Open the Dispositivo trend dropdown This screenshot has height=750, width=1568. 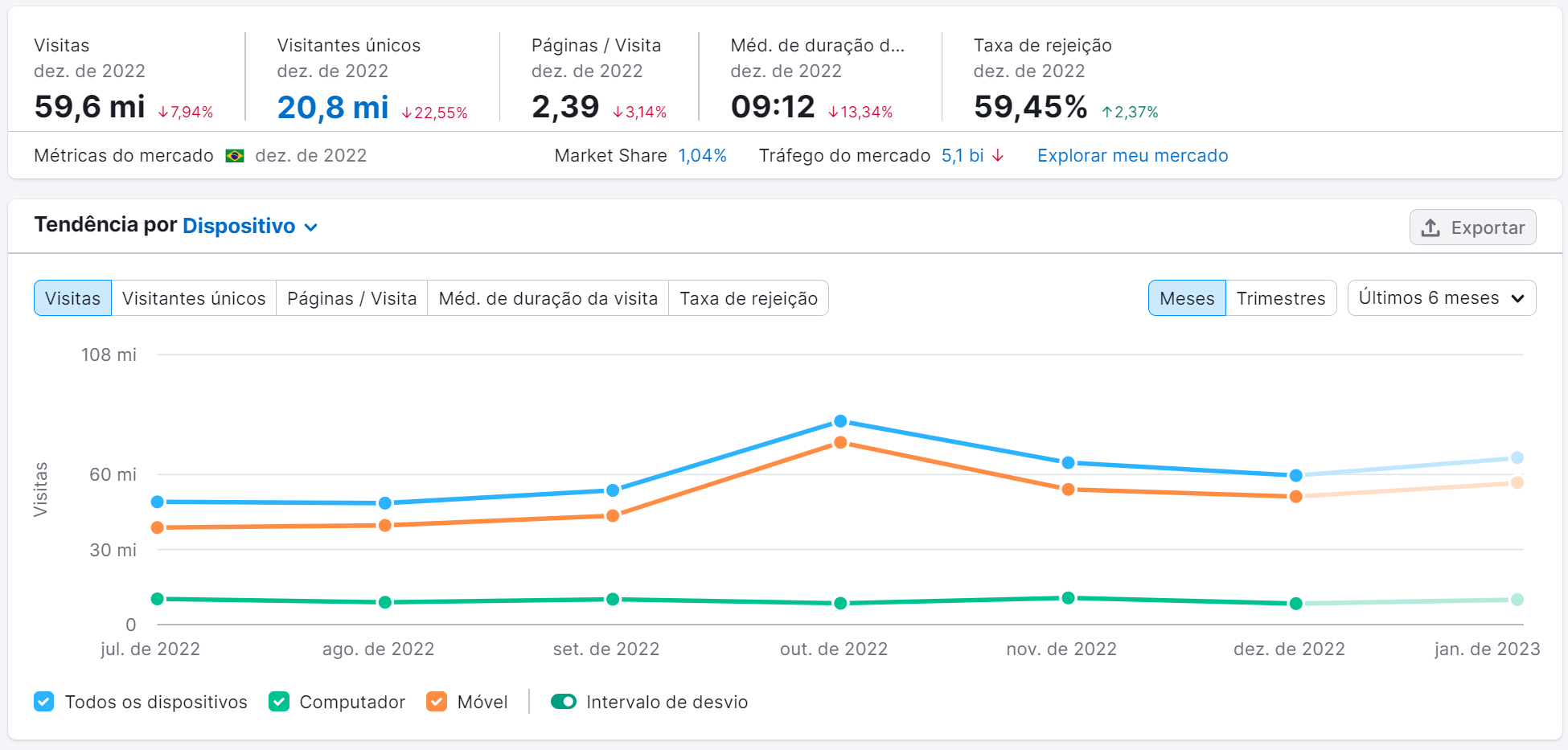[250, 227]
